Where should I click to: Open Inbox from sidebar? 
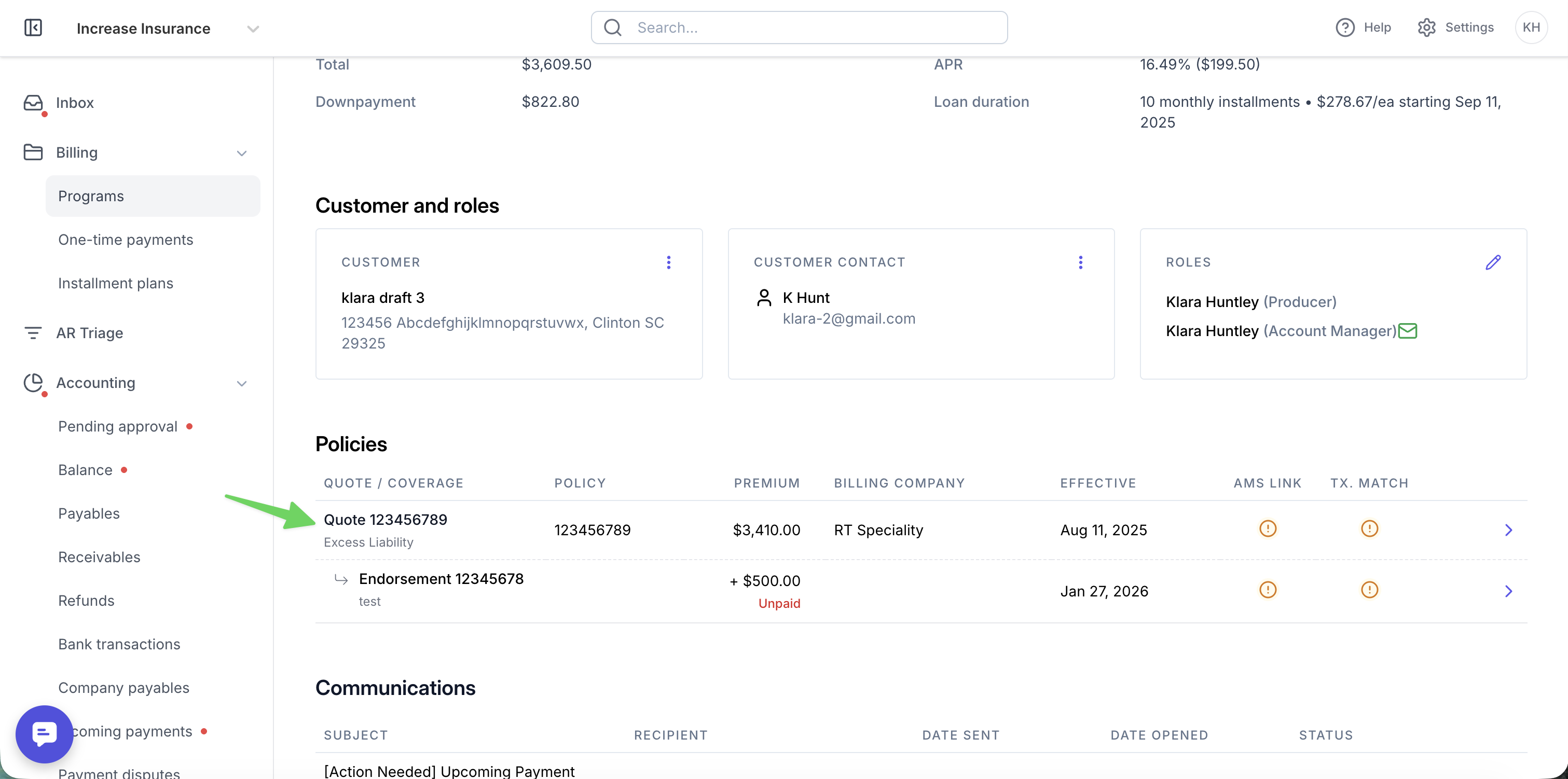tap(75, 103)
